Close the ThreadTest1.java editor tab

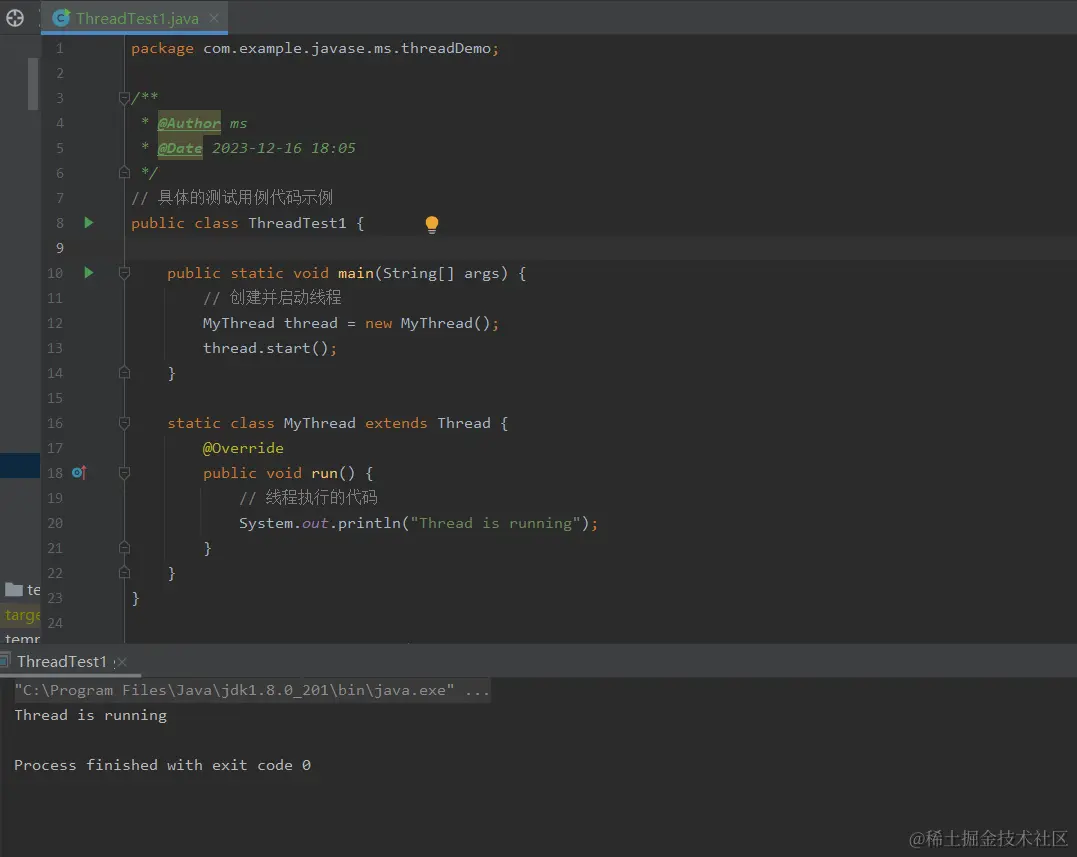pos(214,19)
